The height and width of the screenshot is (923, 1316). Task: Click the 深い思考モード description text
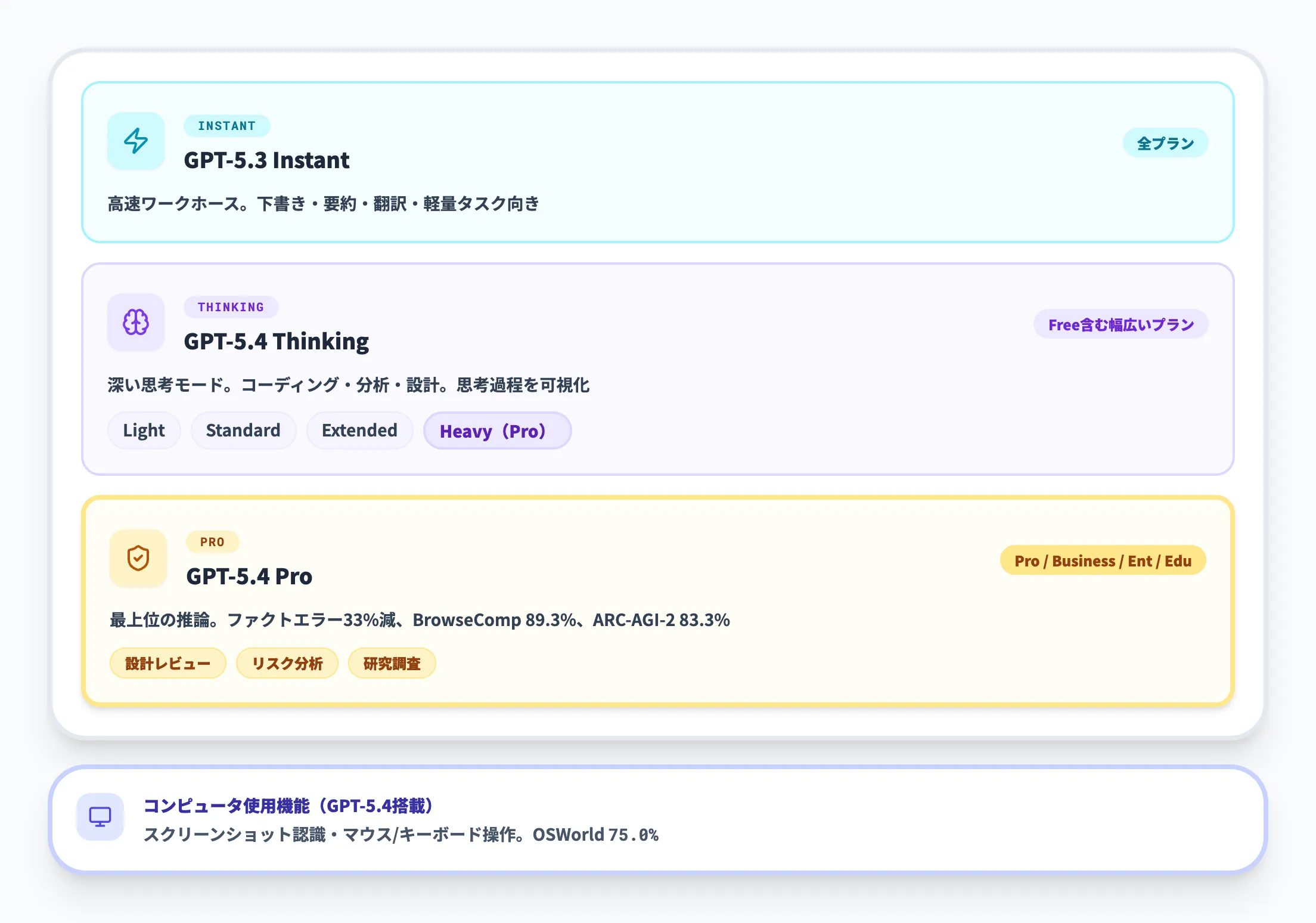348,385
